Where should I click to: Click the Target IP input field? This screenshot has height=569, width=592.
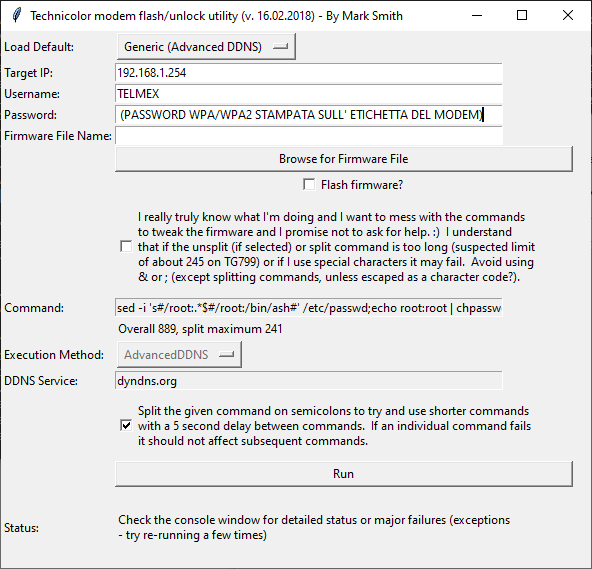[308, 73]
